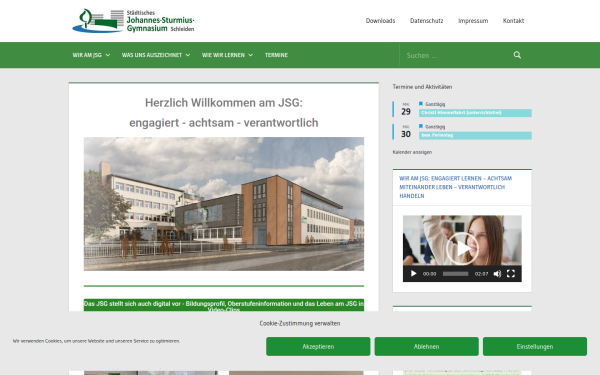This screenshot has width=600, height=375.
Task: Accept cookies with Akzeptieren button
Action: pos(318,346)
